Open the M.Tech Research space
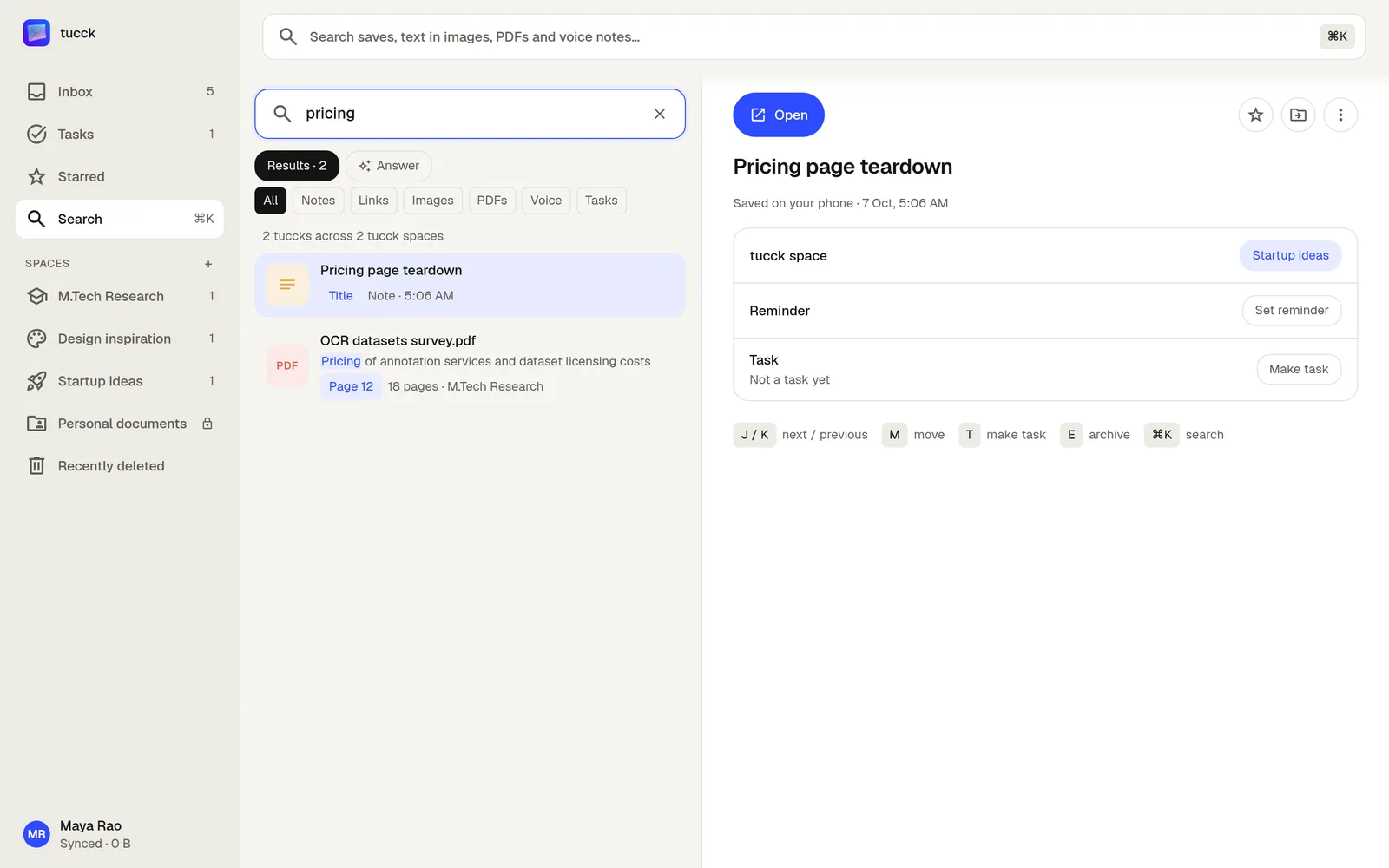Image resolution: width=1389 pixels, height=868 pixels. (x=120, y=296)
